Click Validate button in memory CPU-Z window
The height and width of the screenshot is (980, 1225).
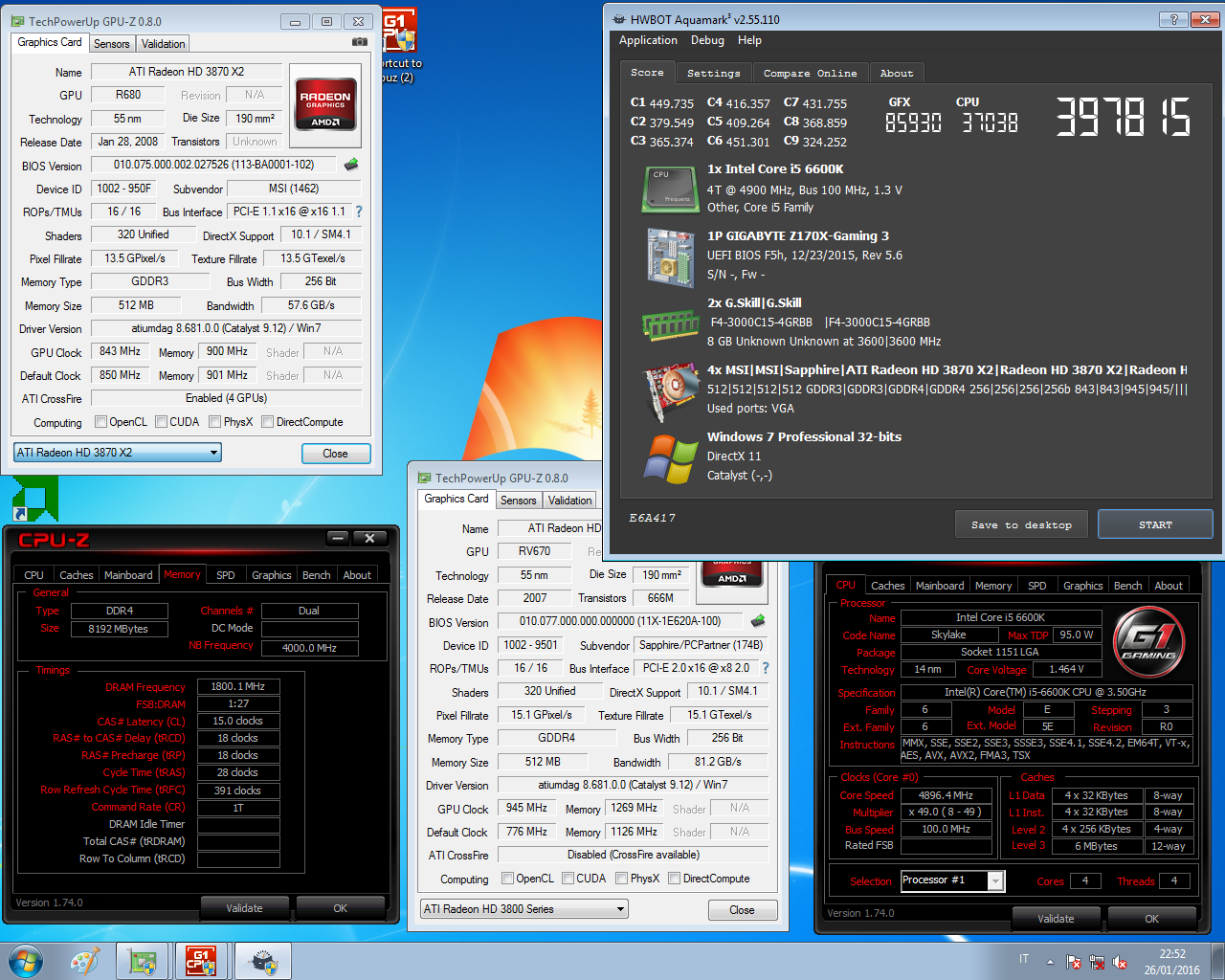[245, 908]
